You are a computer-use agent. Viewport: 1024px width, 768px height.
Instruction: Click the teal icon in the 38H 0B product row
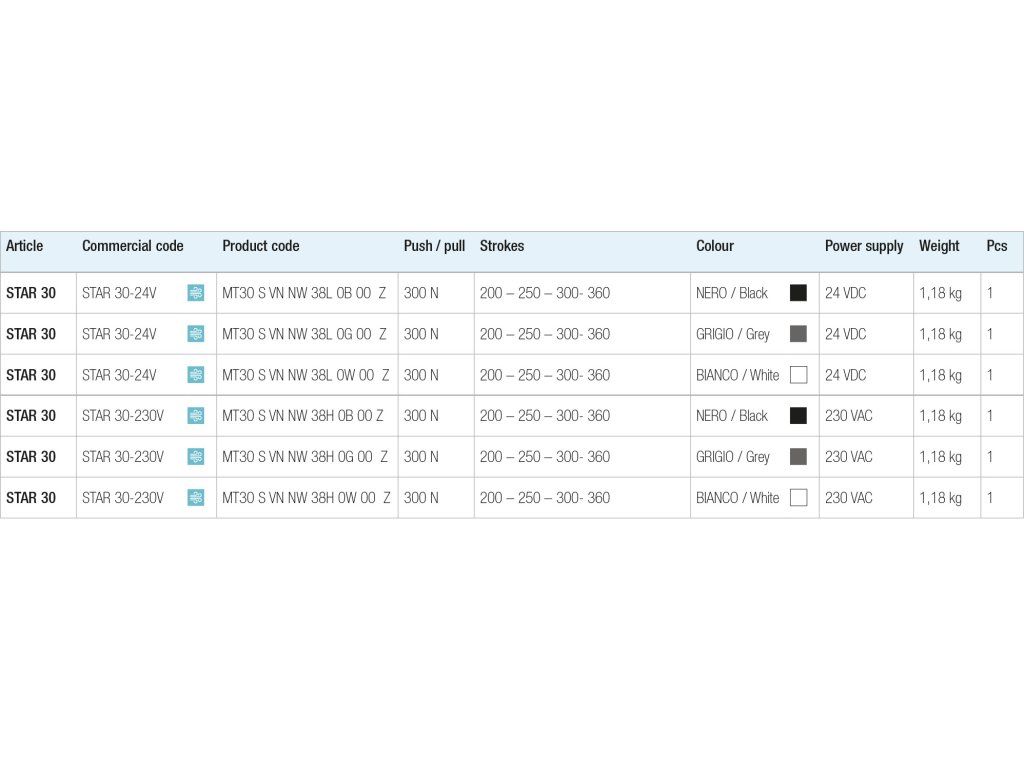(196, 416)
